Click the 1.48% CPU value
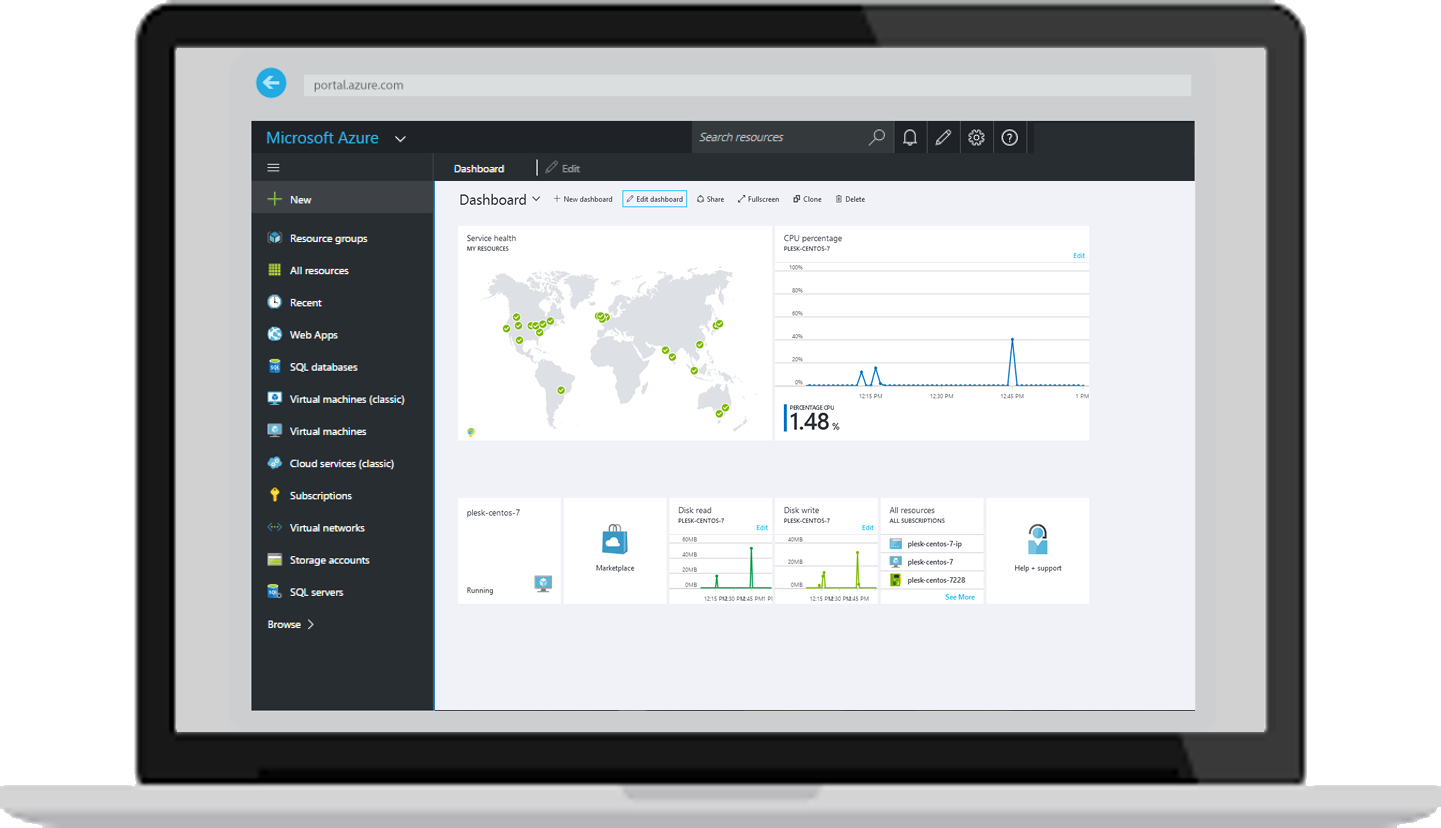Viewport: 1441px width, 828px height. coord(814,421)
